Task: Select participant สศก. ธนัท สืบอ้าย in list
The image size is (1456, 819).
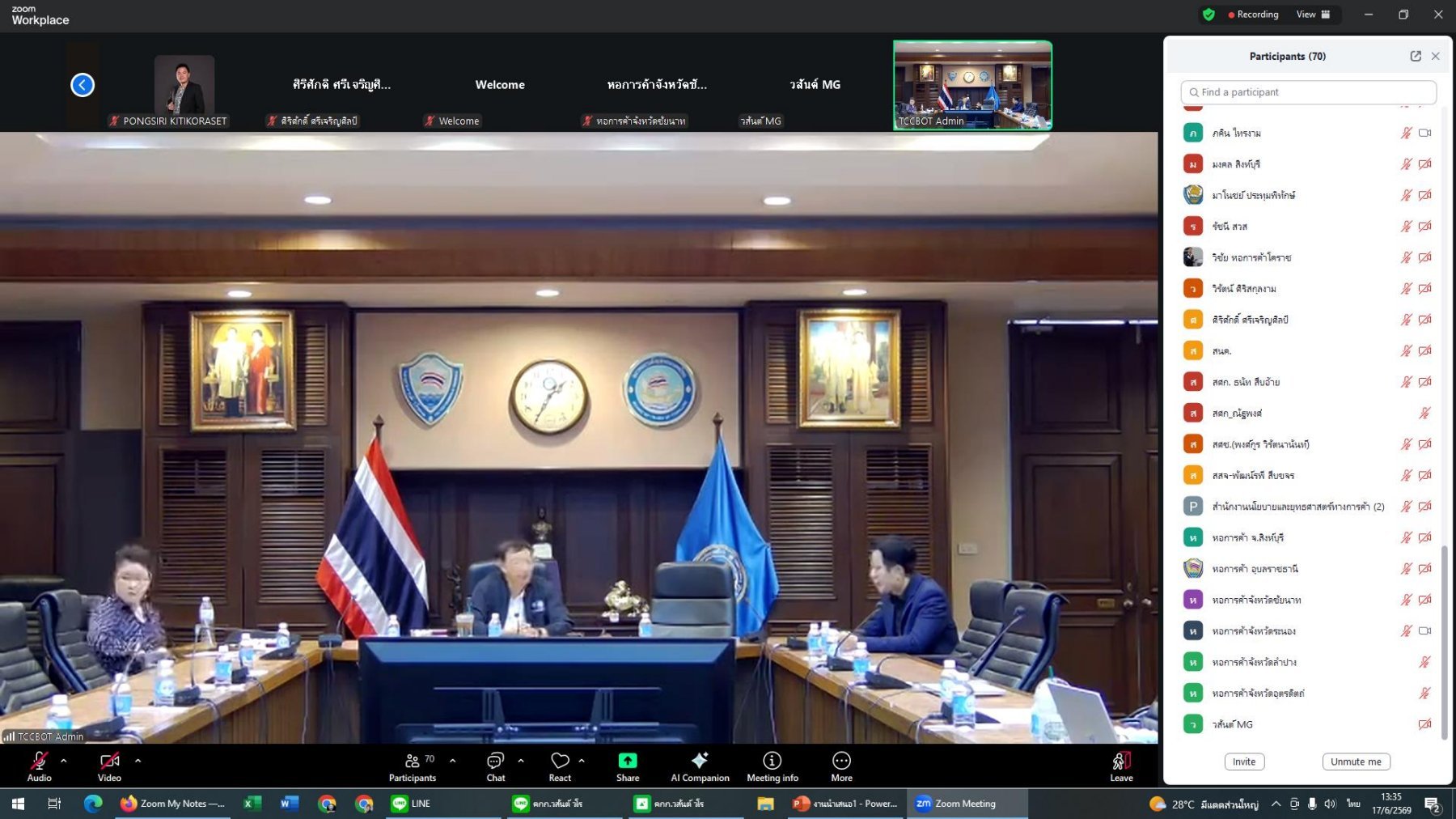Action: (x=1308, y=382)
